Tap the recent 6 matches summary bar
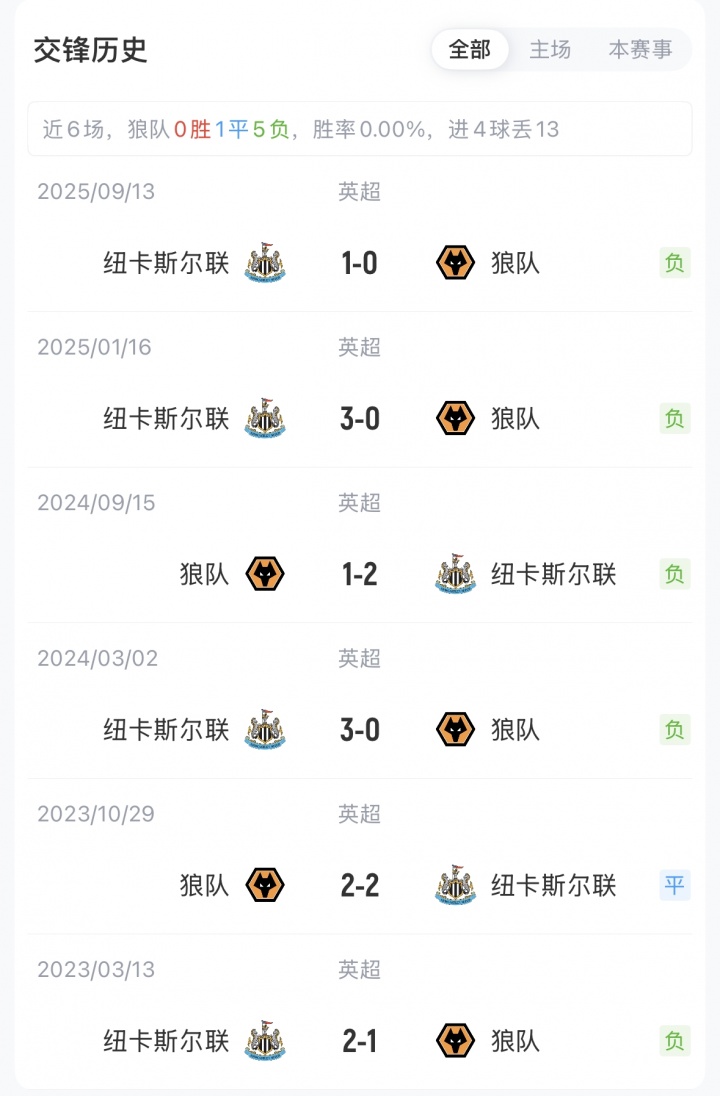The height and width of the screenshot is (1096, 720). (x=360, y=129)
